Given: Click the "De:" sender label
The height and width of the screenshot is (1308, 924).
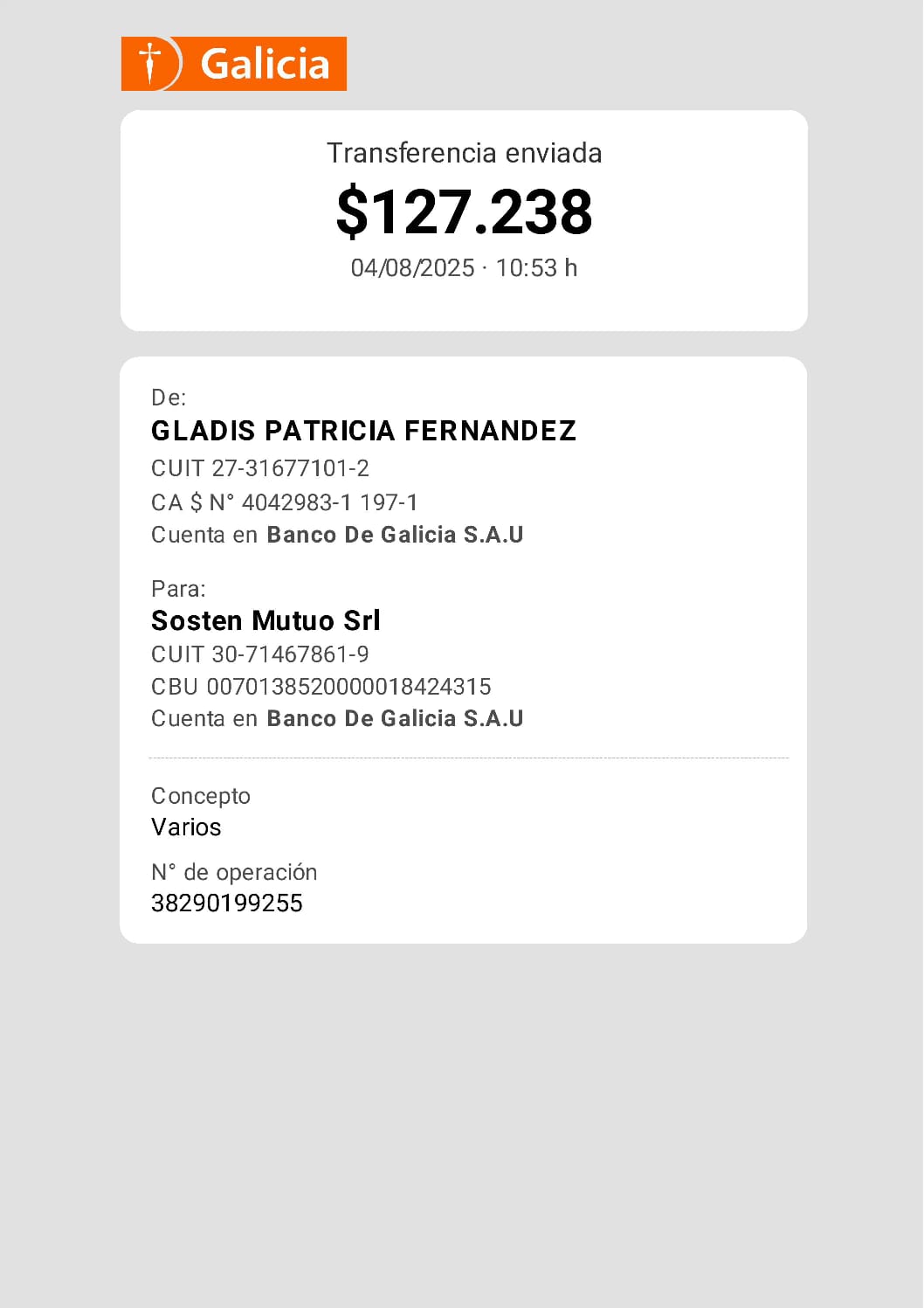Looking at the screenshot, I should [169, 398].
